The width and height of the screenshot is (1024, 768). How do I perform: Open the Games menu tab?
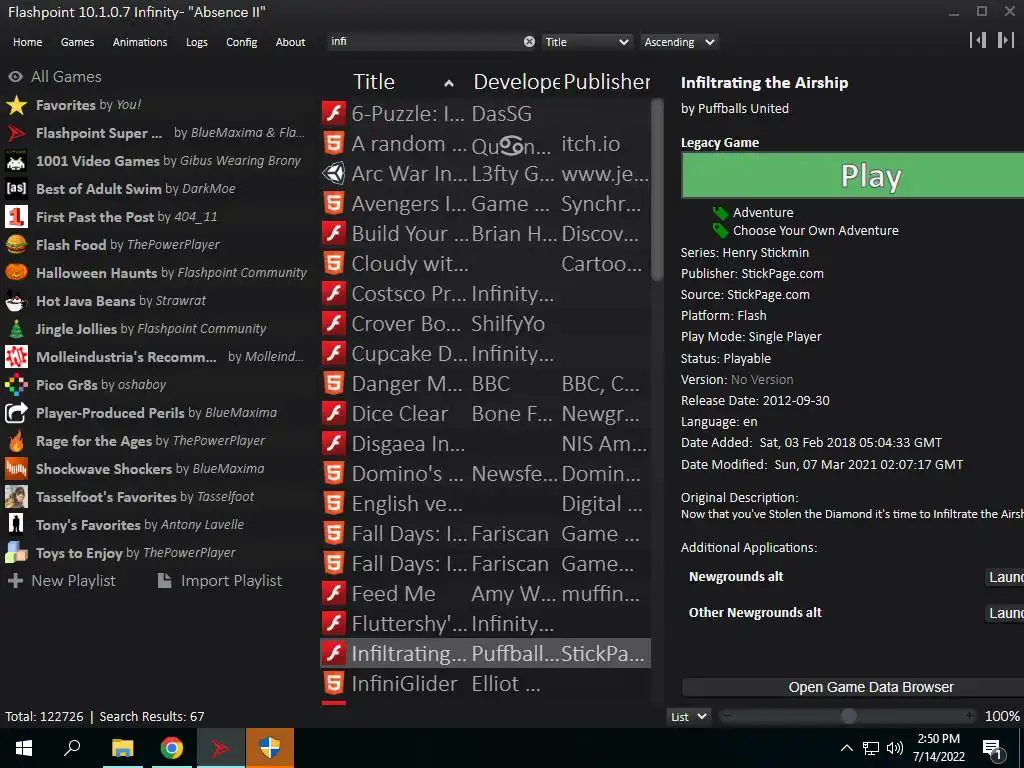click(77, 42)
